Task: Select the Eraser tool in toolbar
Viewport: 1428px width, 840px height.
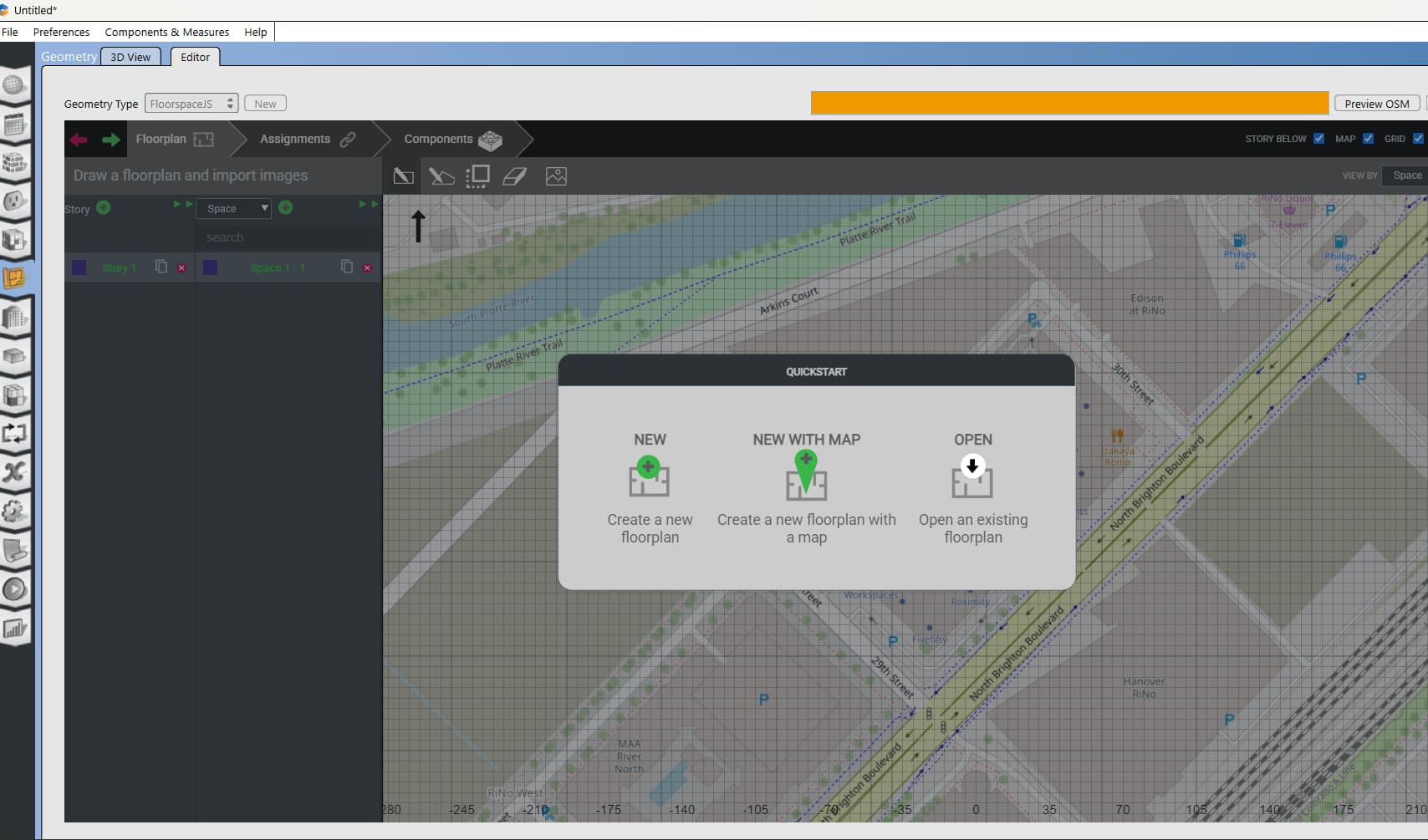Action: click(x=514, y=176)
